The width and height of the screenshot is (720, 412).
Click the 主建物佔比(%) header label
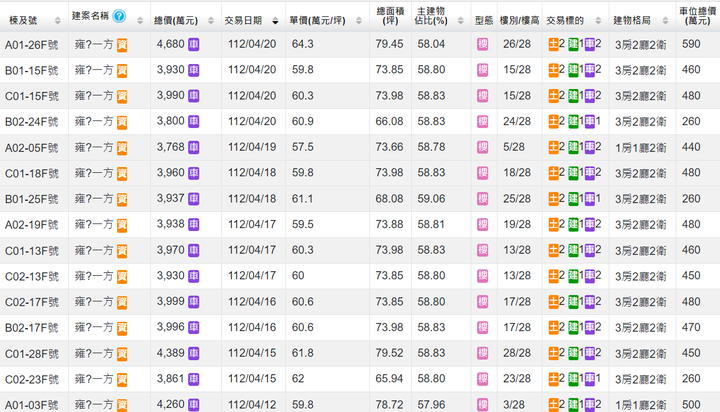431,16
